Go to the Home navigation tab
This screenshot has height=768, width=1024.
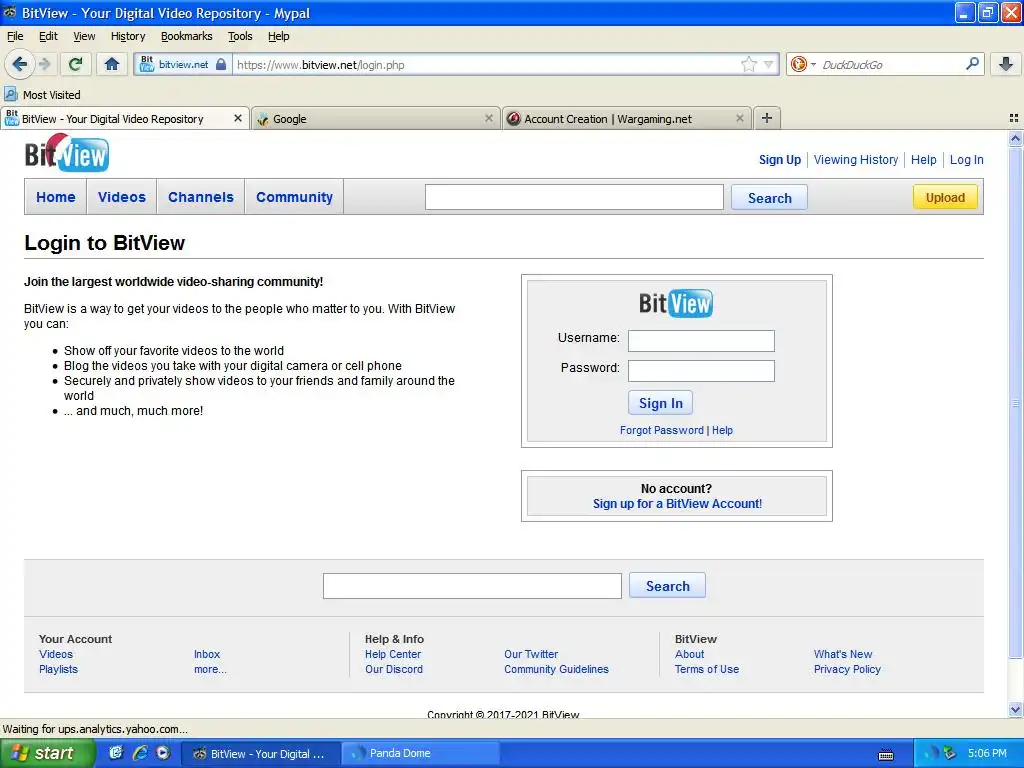click(x=56, y=197)
